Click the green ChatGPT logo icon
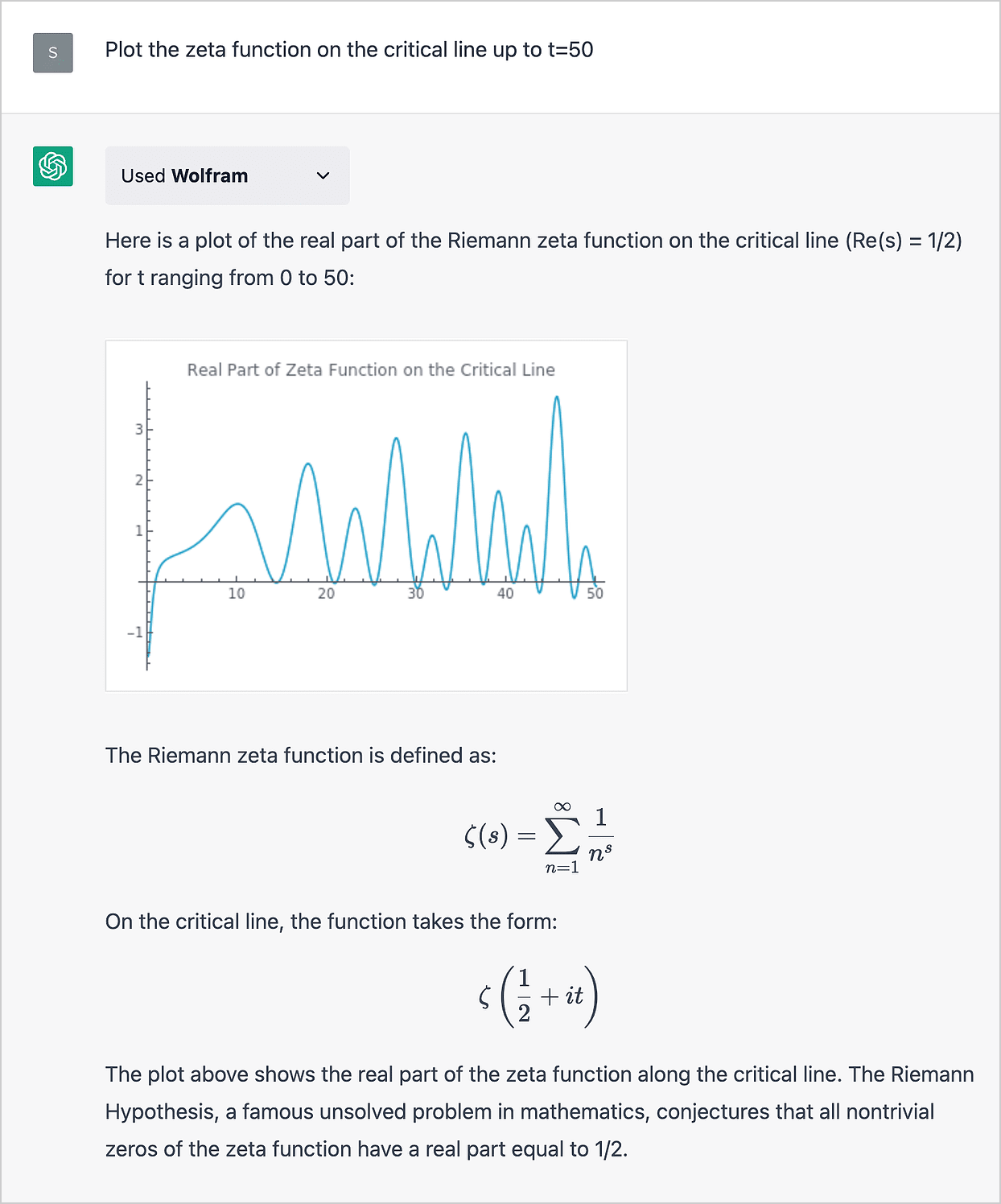The image size is (1001, 1204). [x=53, y=167]
